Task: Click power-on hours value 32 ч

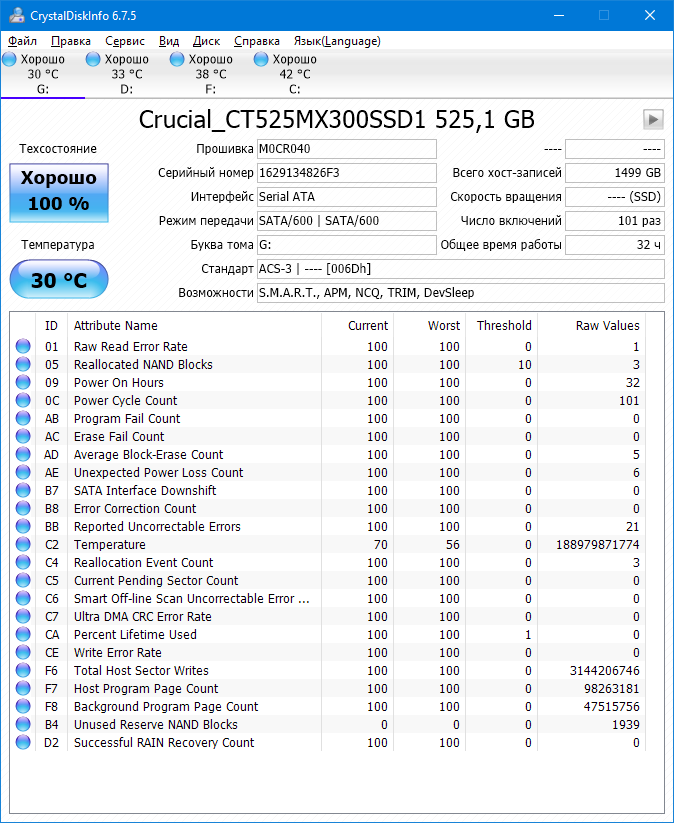Action: pyautogui.click(x=615, y=245)
